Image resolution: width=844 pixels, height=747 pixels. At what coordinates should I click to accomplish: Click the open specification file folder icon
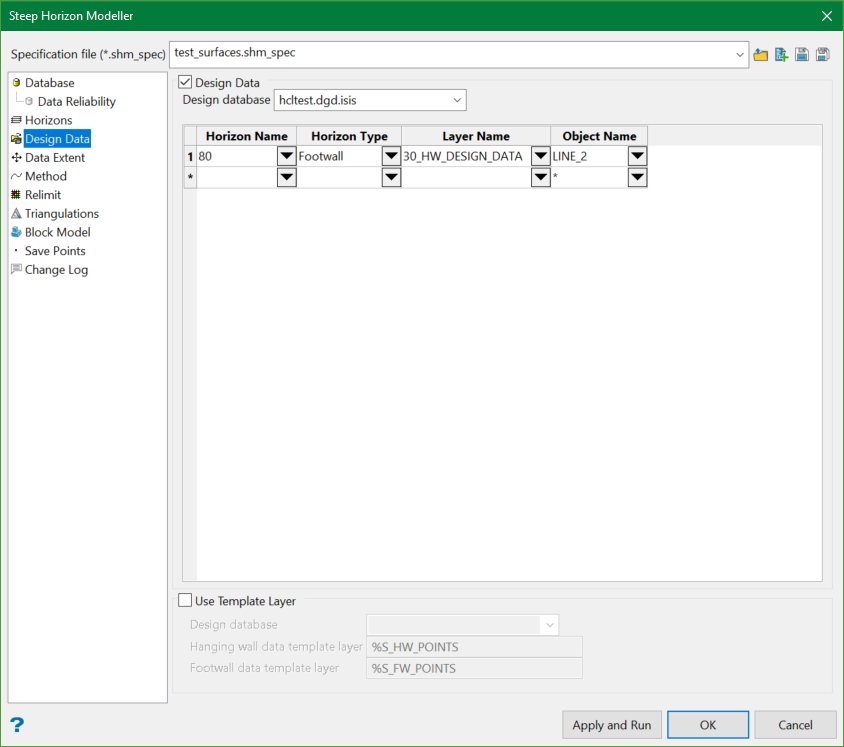click(761, 54)
